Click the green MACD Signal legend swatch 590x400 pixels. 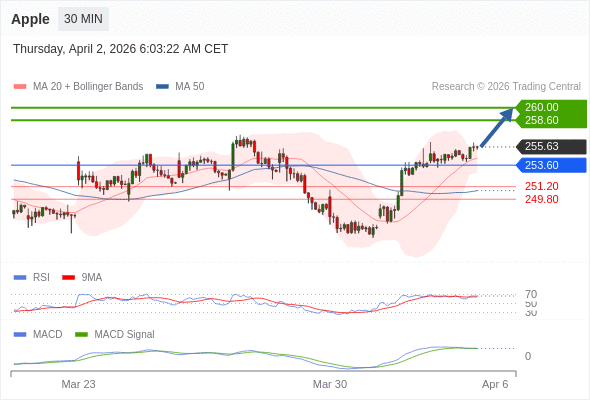tap(81, 335)
